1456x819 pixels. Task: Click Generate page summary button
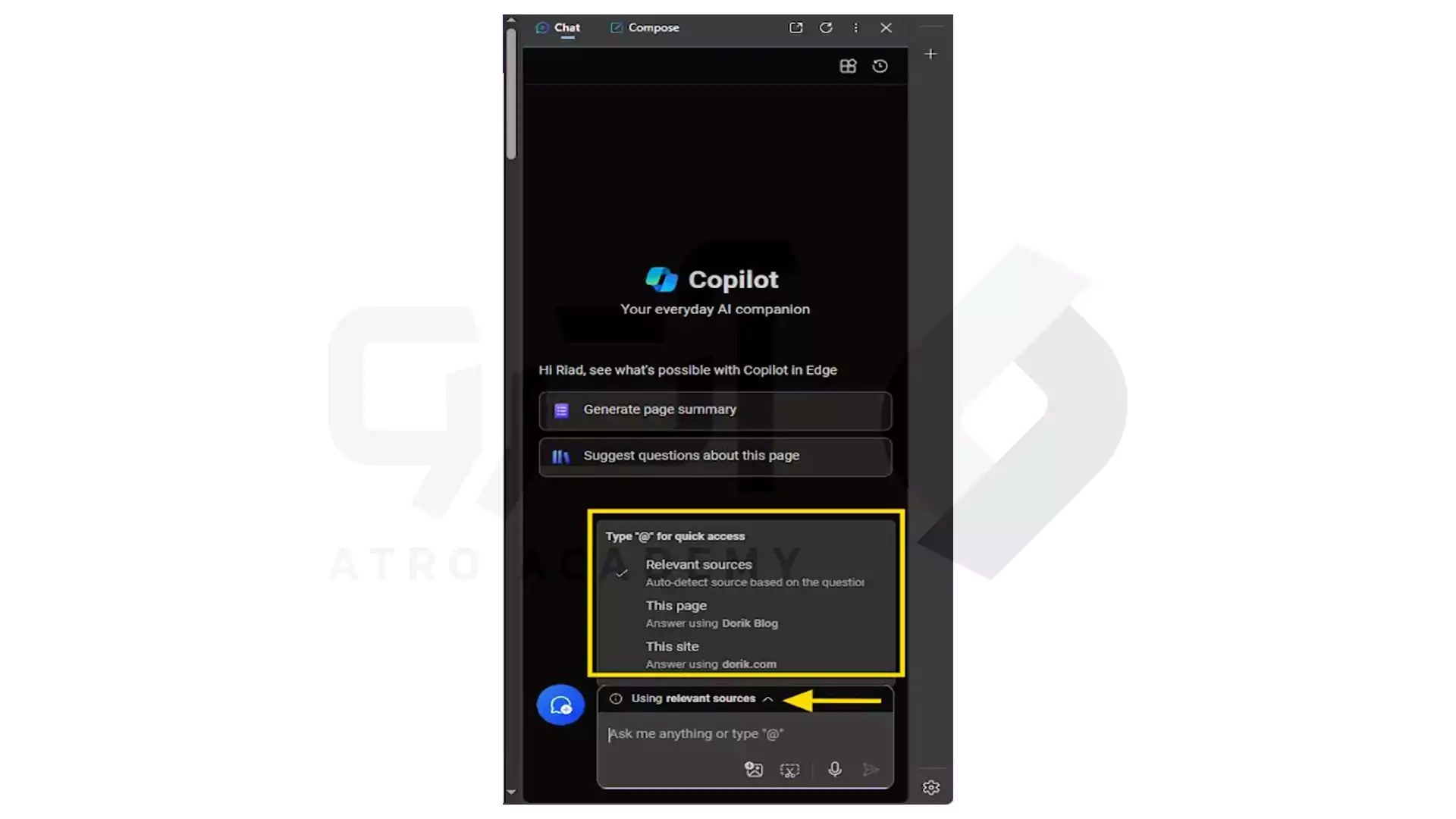(714, 409)
